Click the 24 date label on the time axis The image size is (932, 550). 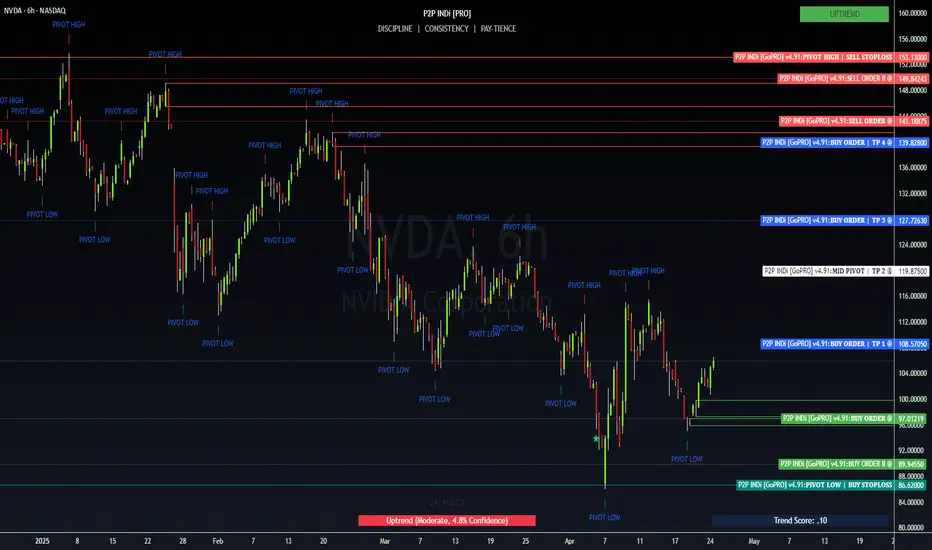click(710, 541)
